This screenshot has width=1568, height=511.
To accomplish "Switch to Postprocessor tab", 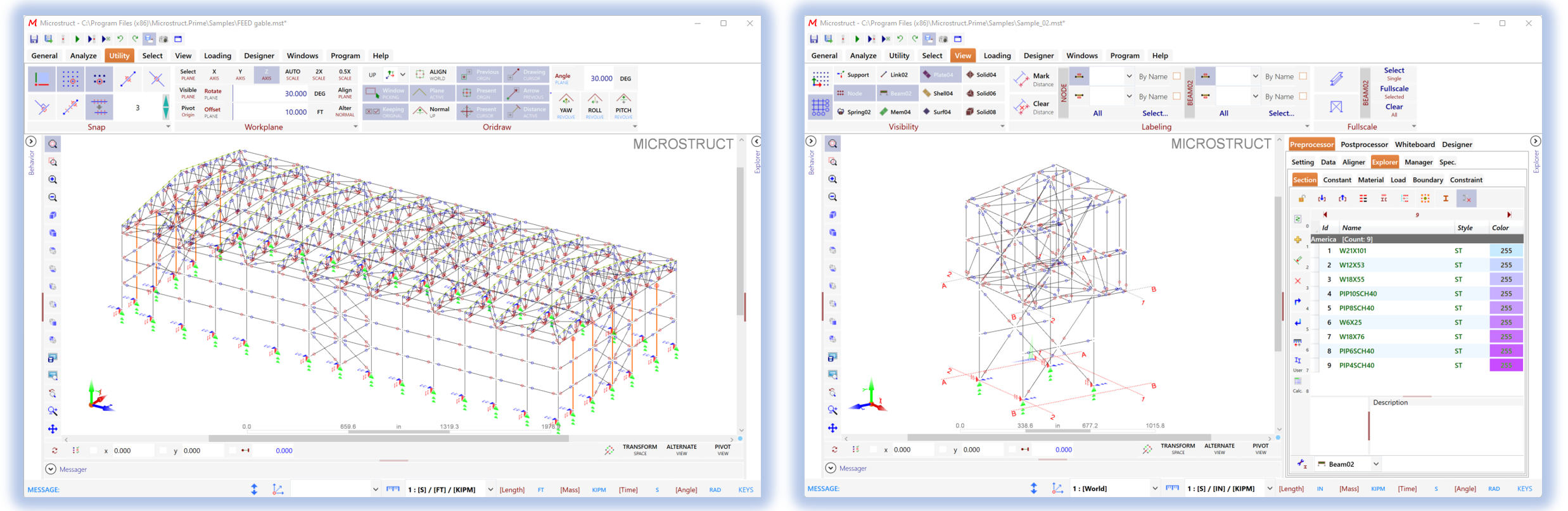I will point(1364,144).
